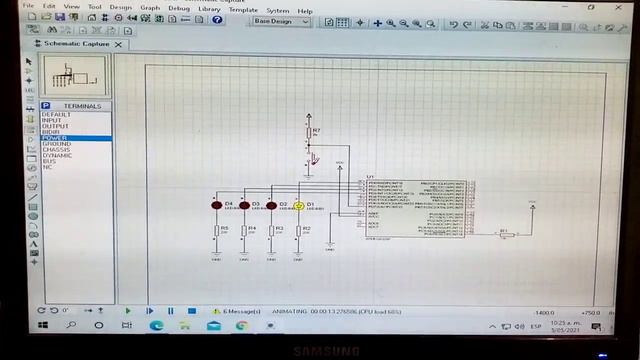Create a new project with New icon
The height and width of the screenshot is (360, 640).
click(32, 17)
